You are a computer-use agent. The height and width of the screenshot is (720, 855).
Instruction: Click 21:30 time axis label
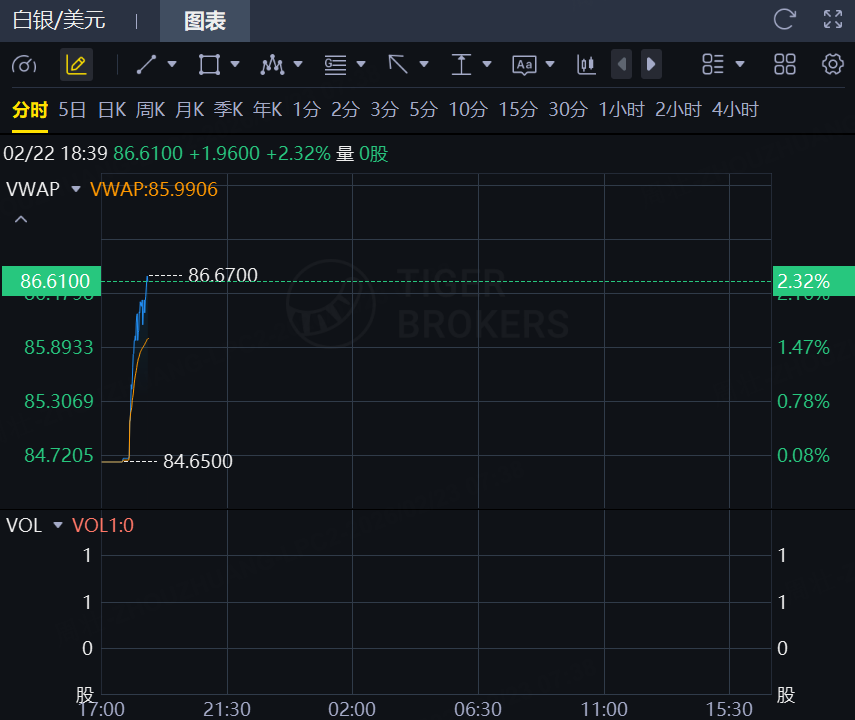227,709
